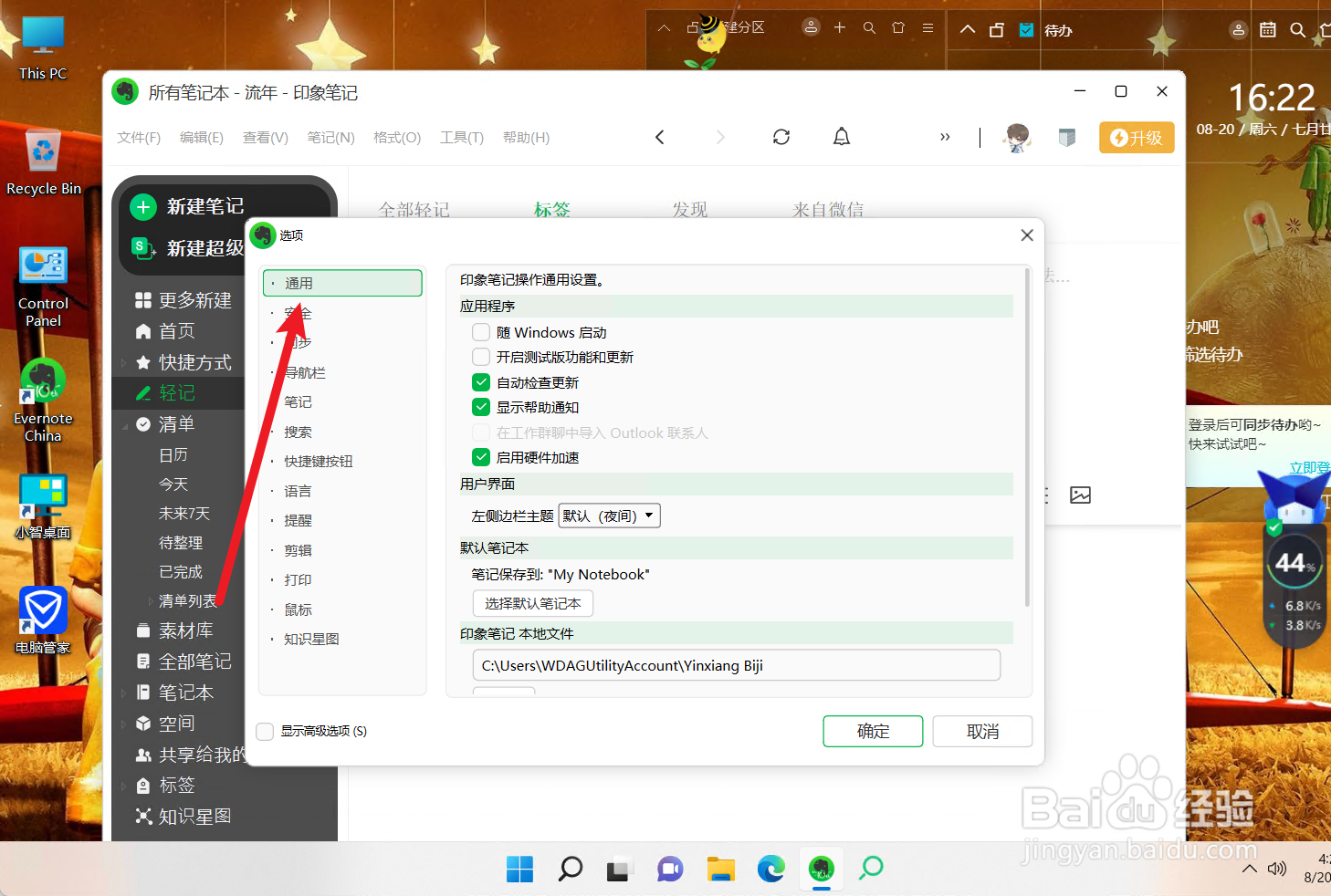
Task: Open 更多新建 in sidebar
Action: pyautogui.click(x=183, y=300)
